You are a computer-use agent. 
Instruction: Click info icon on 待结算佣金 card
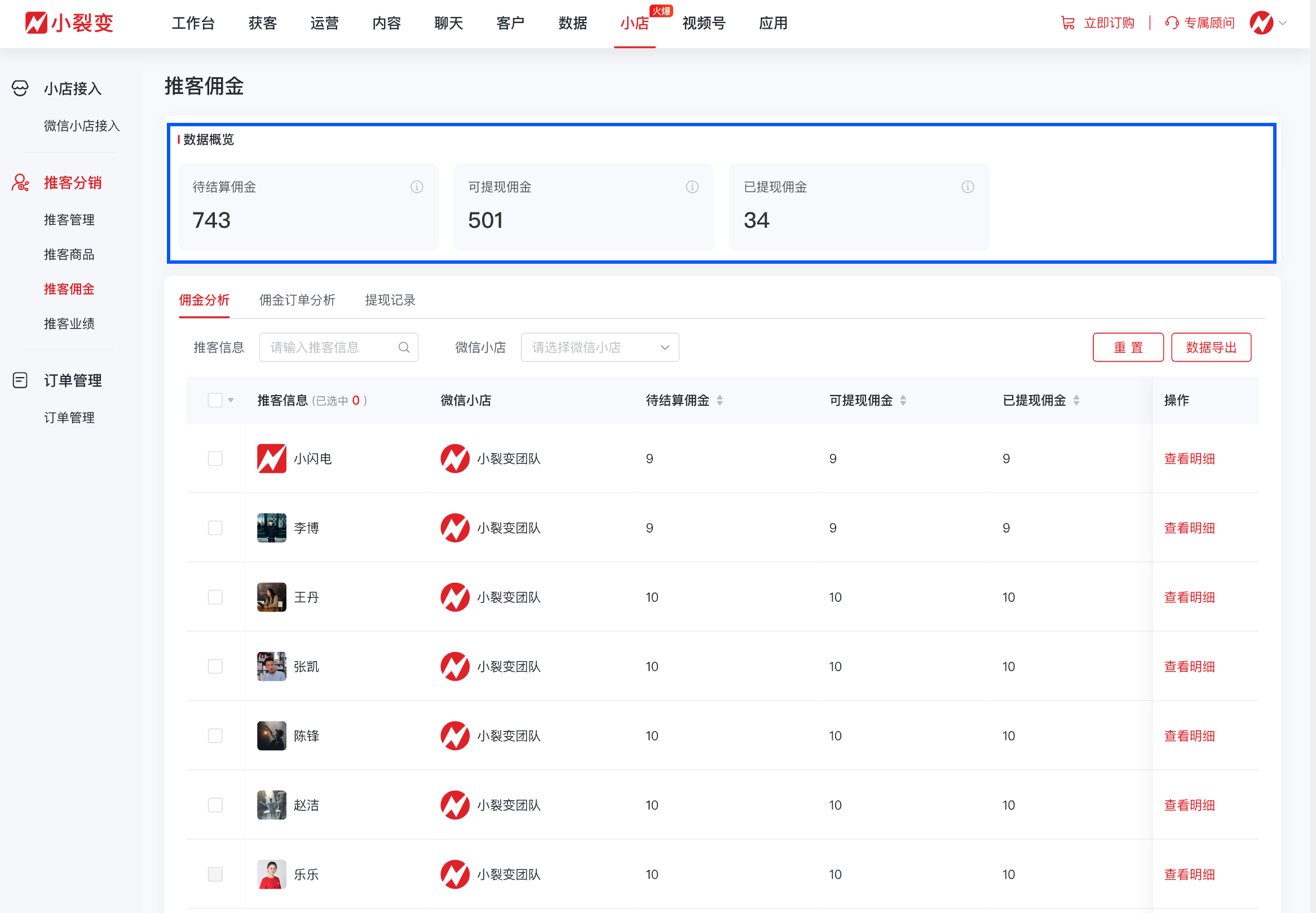coord(417,187)
